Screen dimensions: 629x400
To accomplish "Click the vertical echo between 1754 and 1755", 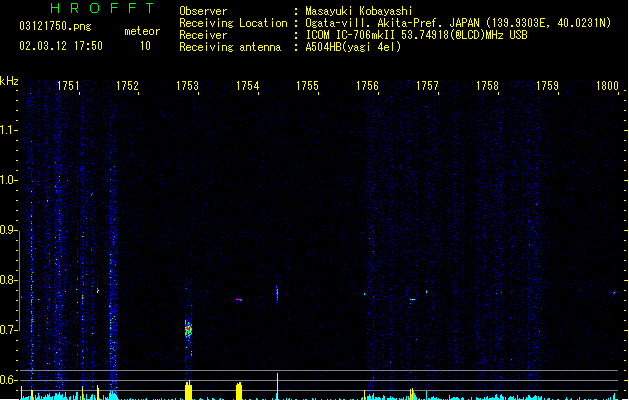I will click(x=277, y=295).
